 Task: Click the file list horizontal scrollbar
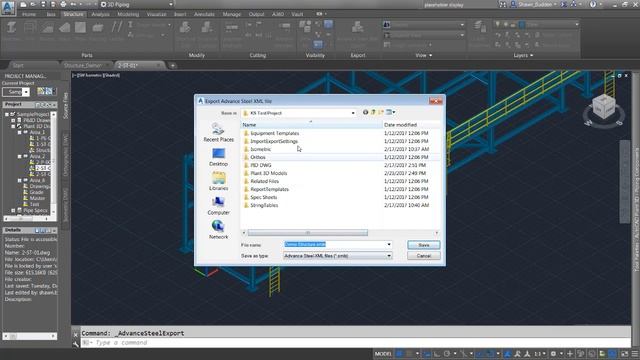[307, 233]
